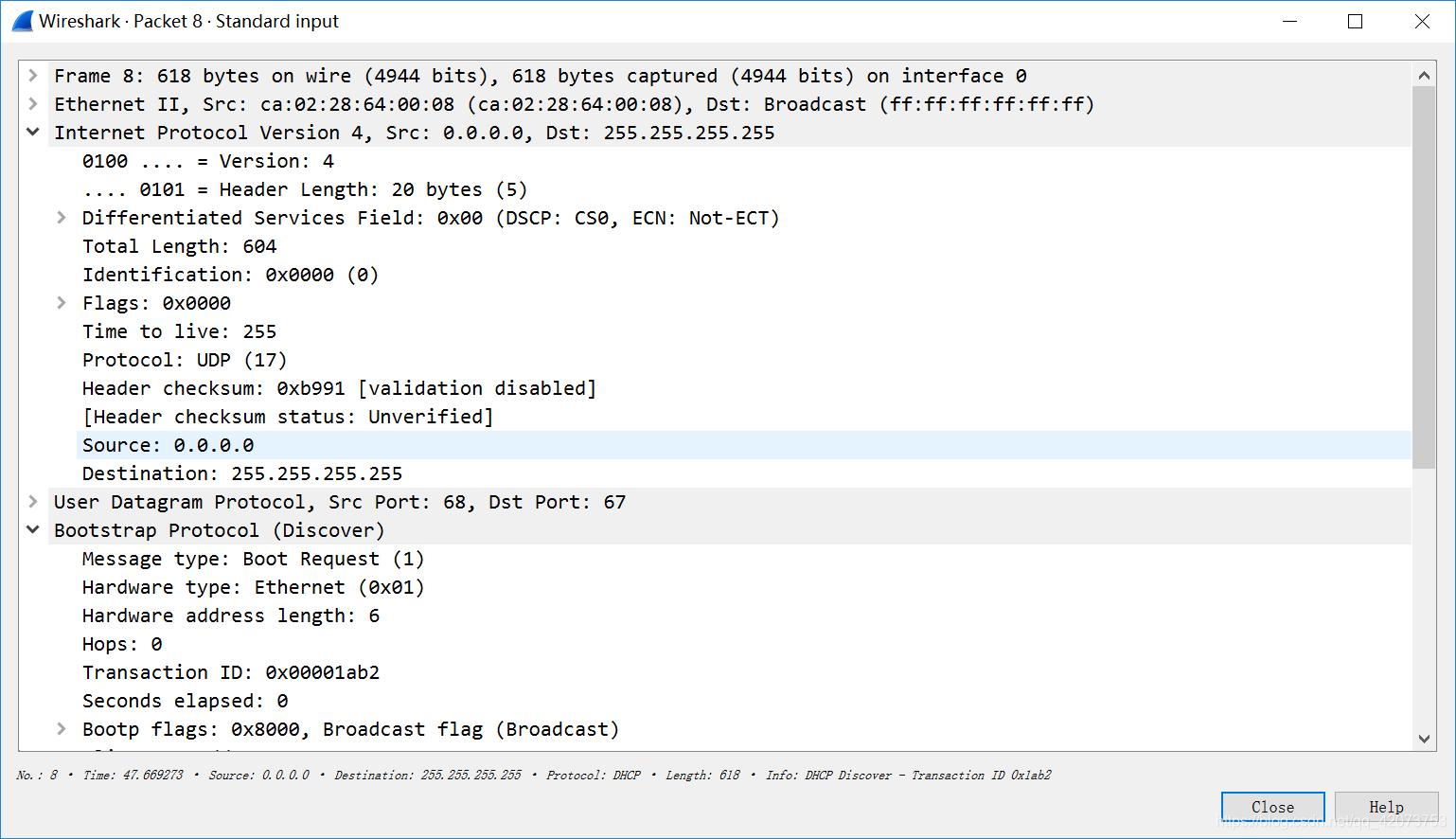Click the 'Time: 47.669273' status text
Screen dimensions: 1456x839
(x=133, y=775)
